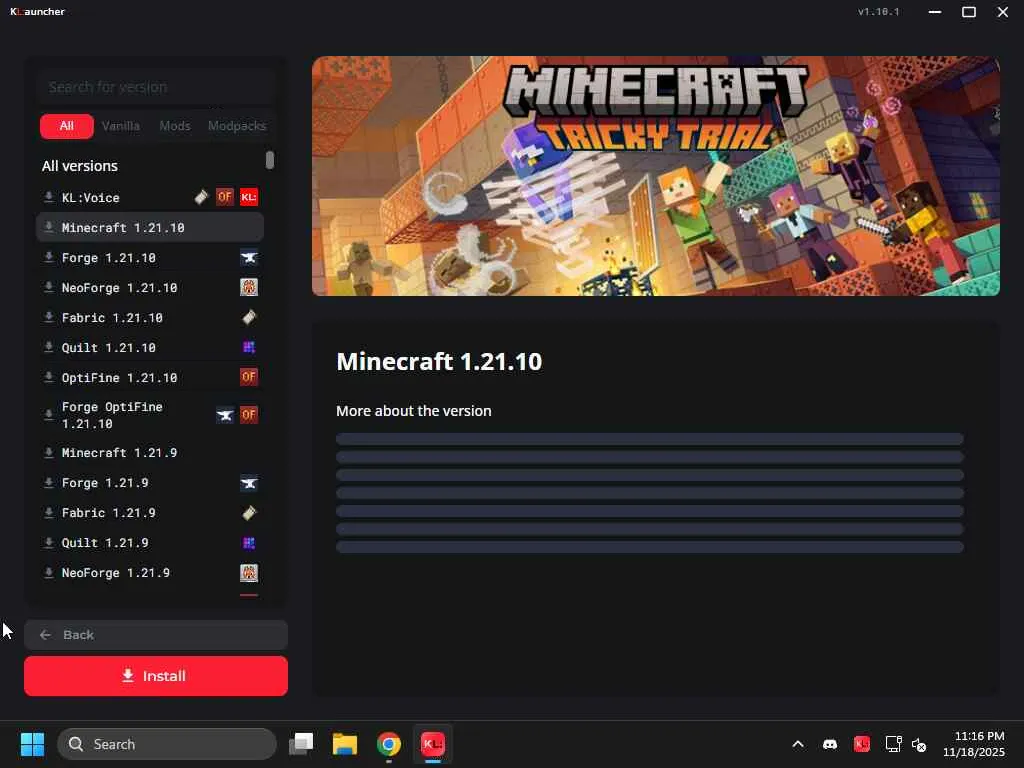
Task: Click the purple Quilt icon next to Quilt 1.21.9
Action: coord(249,543)
